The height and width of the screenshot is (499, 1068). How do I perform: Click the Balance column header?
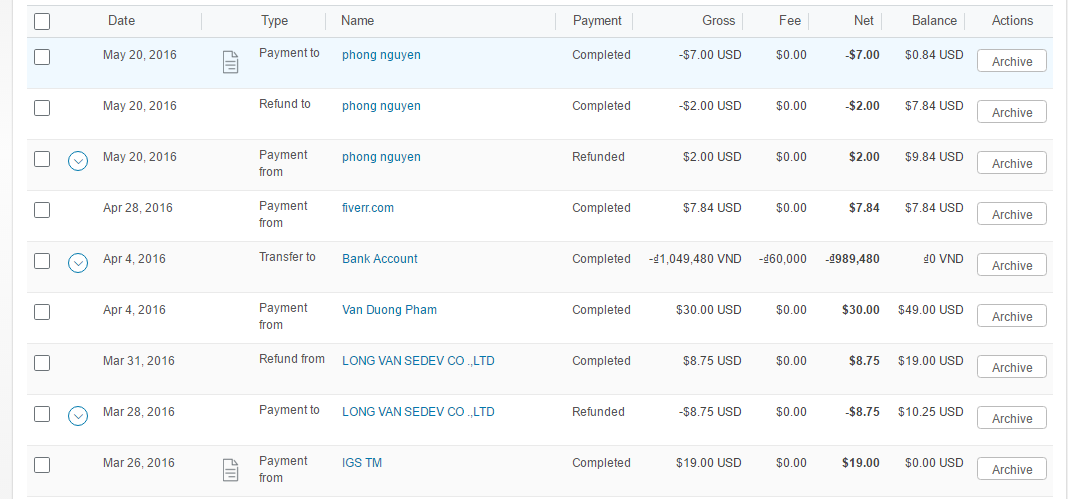(934, 21)
